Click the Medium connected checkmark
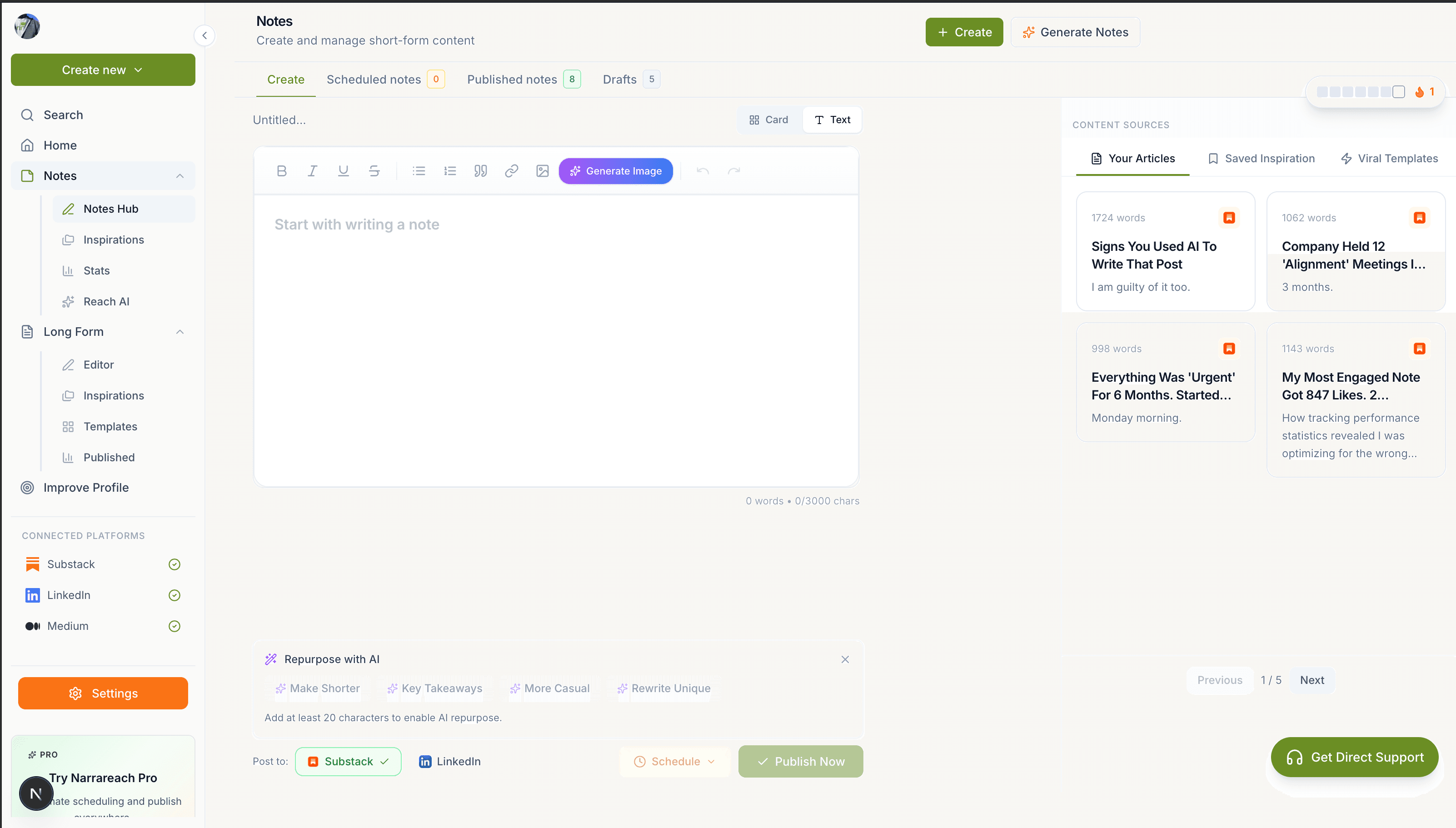The width and height of the screenshot is (1456, 828). point(175,626)
